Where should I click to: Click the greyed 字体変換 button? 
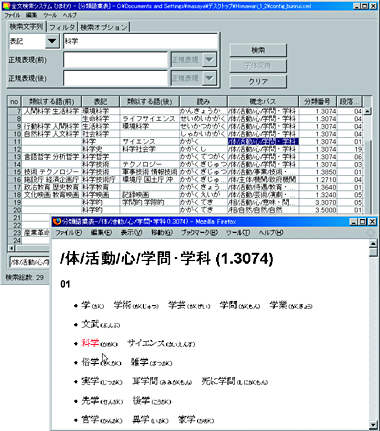(258, 66)
